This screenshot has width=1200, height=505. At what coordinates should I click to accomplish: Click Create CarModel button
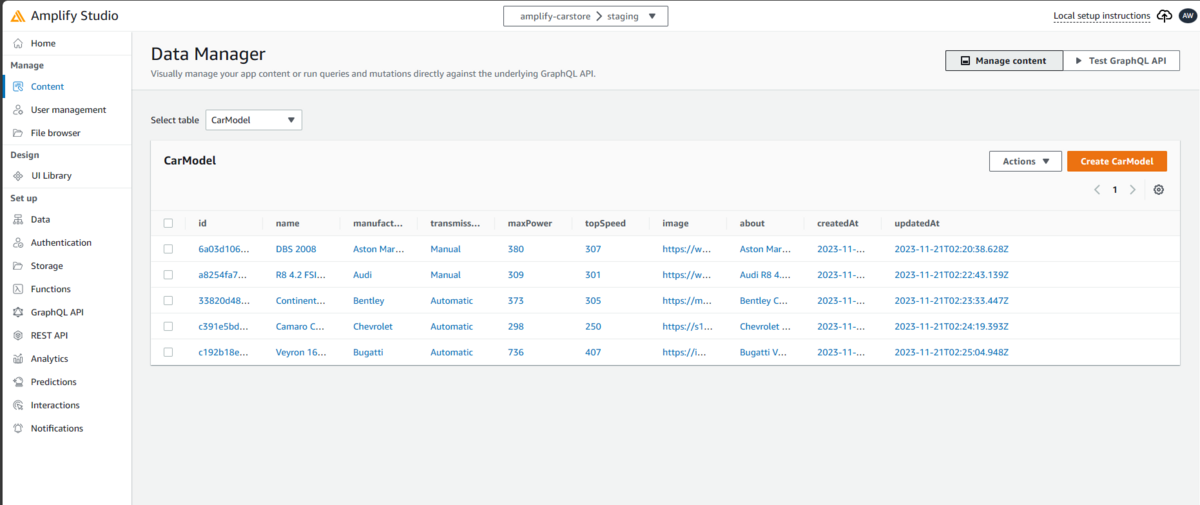point(1117,161)
